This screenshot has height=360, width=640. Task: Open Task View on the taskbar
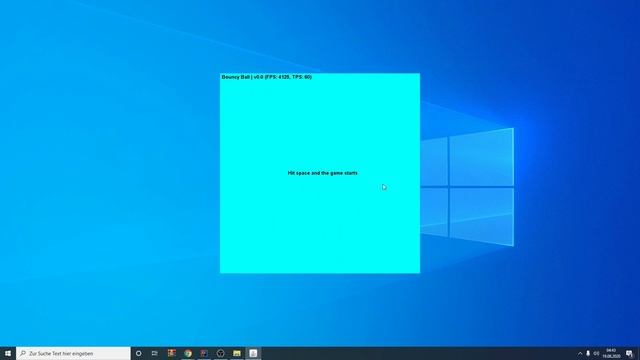point(155,353)
